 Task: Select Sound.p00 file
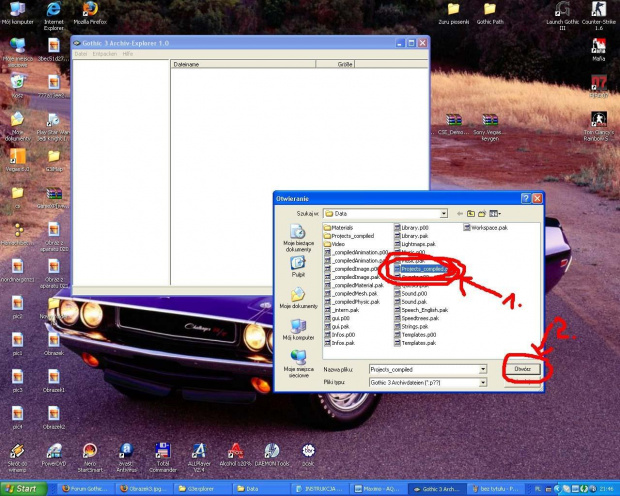410,293
